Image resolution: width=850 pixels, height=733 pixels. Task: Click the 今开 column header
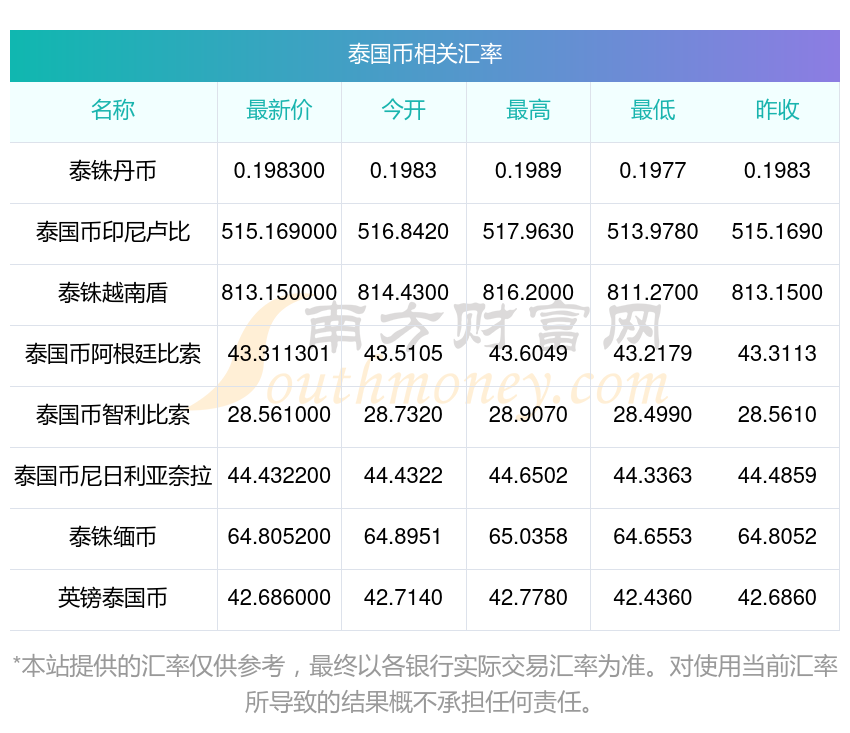click(x=403, y=111)
